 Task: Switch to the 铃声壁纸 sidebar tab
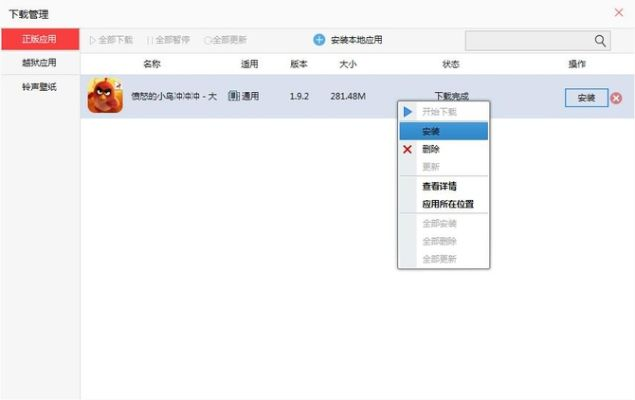point(40,87)
